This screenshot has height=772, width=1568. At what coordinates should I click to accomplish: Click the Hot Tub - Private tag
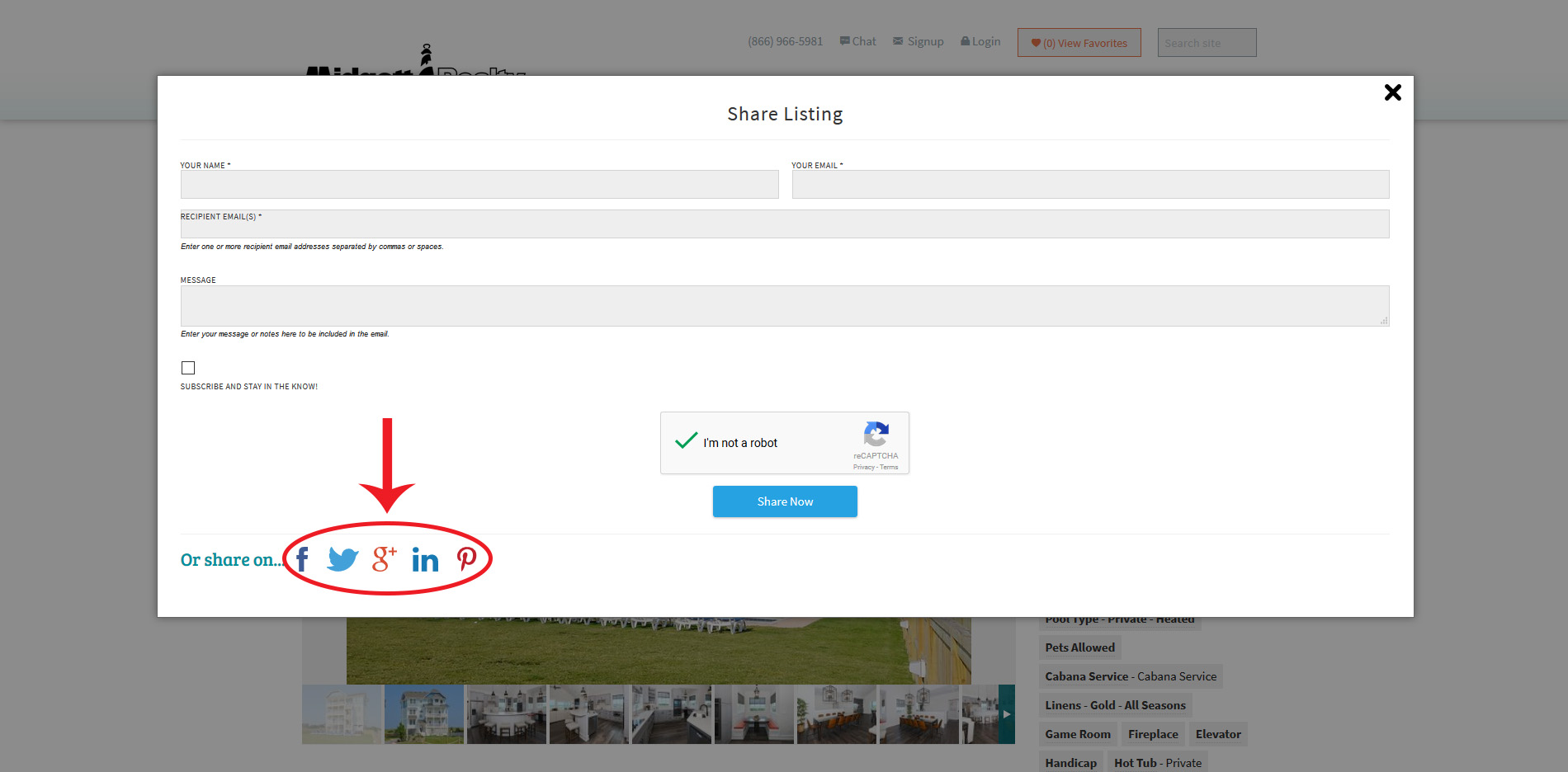[x=1158, y=763]
